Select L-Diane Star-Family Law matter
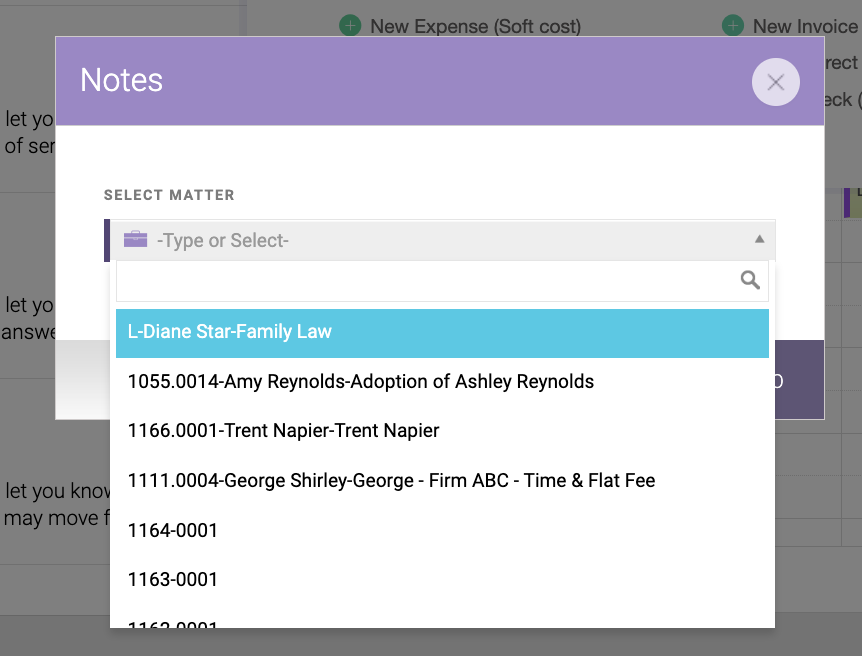Screen dimensions: 862x656 (x=442, y=333)
